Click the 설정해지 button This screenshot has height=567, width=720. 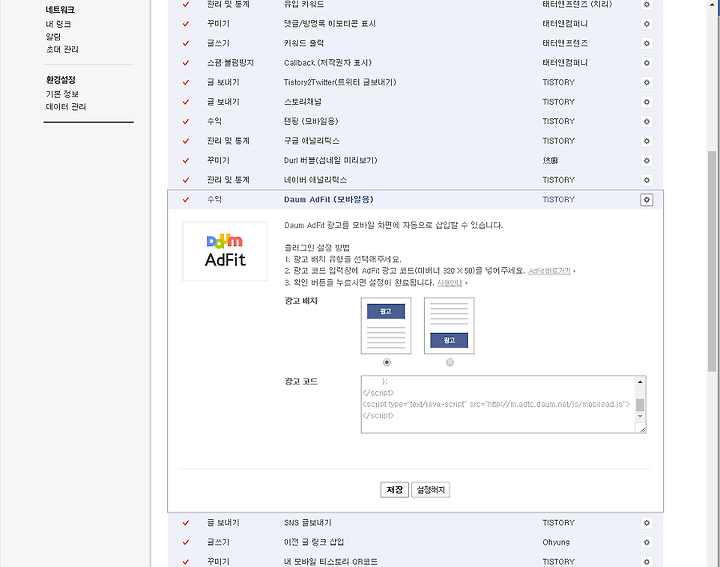pyautogui.click(x=430, y=490)
